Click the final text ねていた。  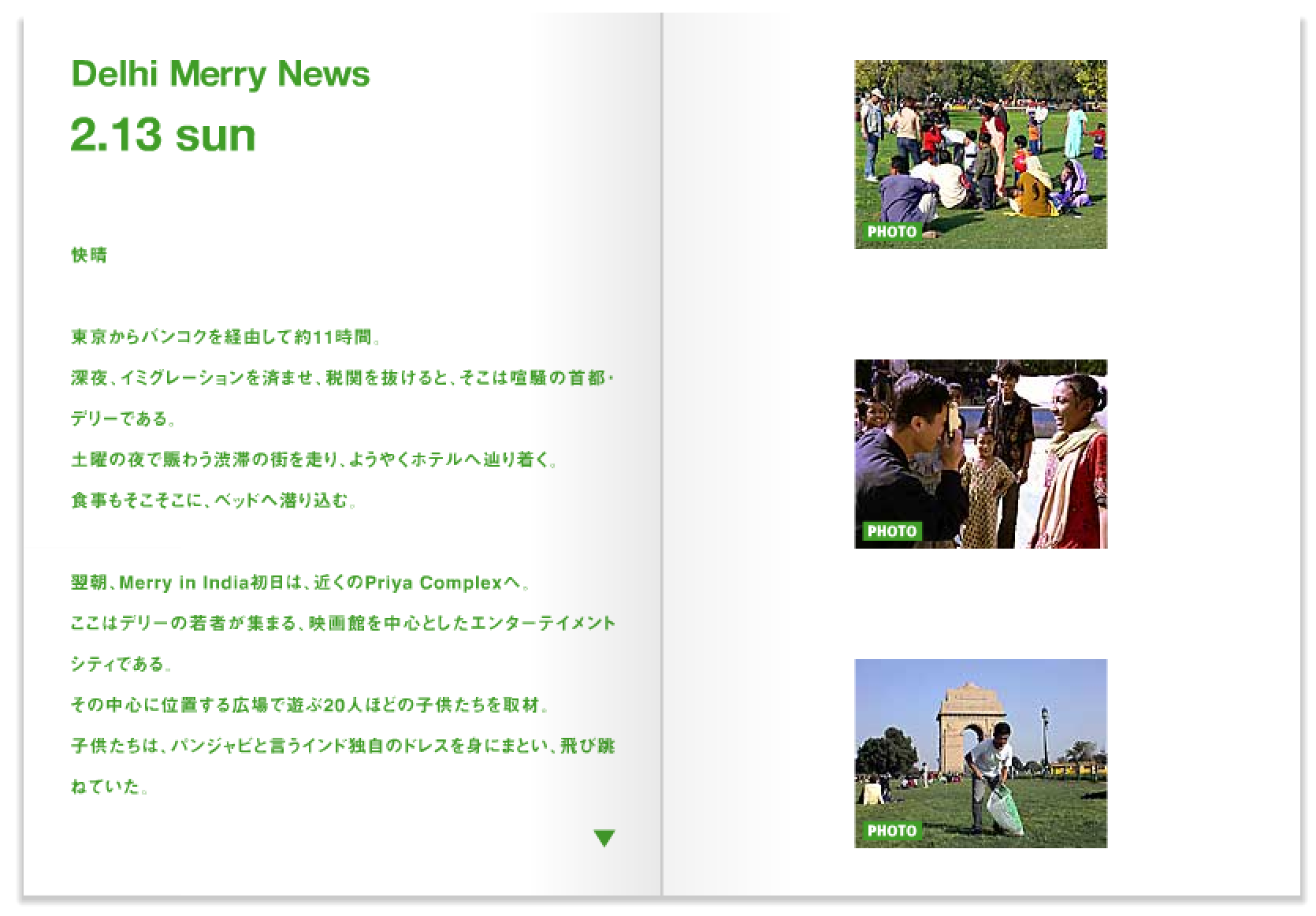tap(110, 787)
